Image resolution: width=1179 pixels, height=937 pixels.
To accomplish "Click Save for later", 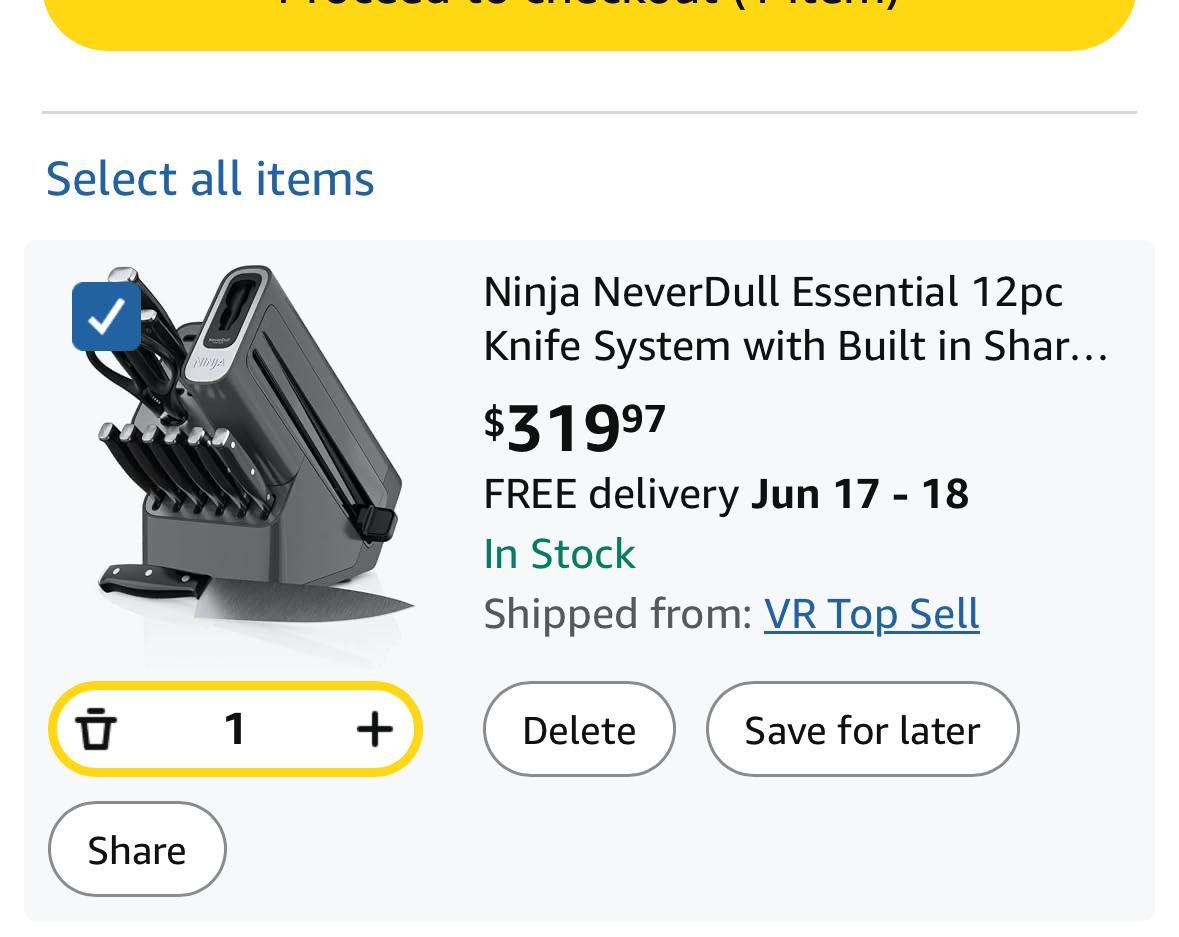I will pos(862,729).
